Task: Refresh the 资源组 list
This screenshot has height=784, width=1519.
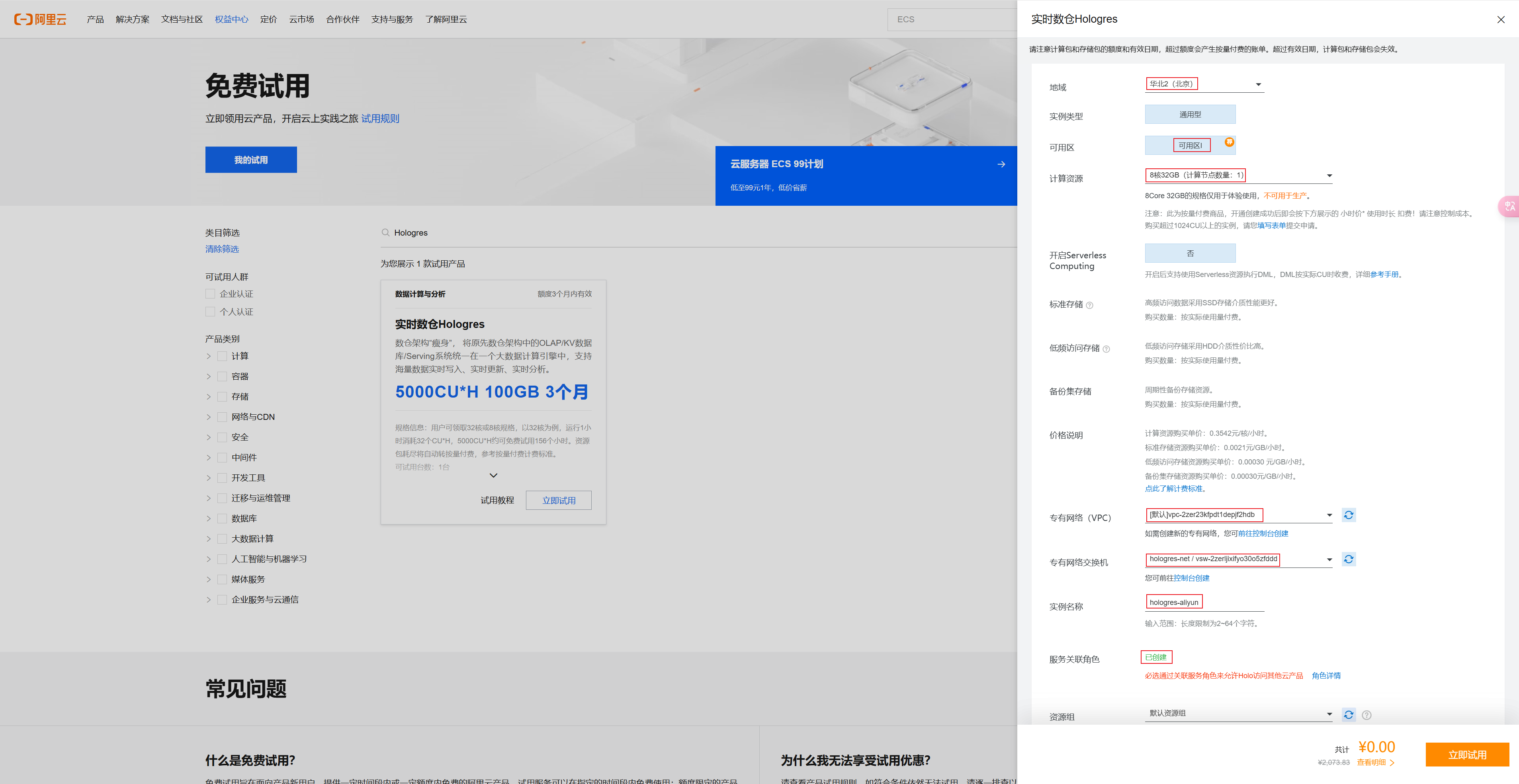Action: coord(1349,715)
